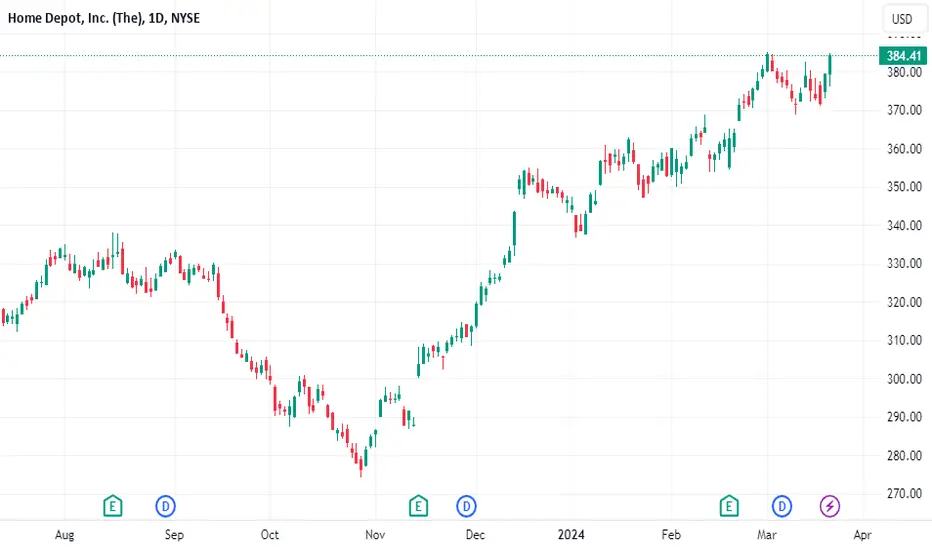
Task: Select the lowest red candle before November
Action: pos(361,467)
